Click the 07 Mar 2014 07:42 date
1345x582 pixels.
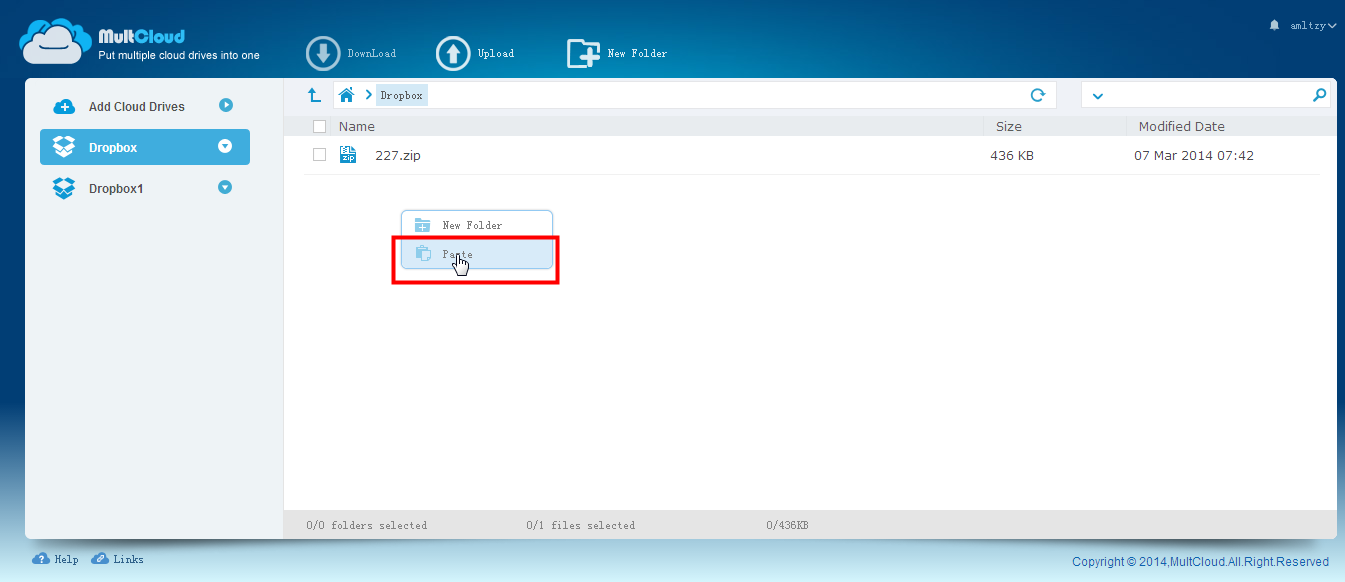(x=1194, y=155)
